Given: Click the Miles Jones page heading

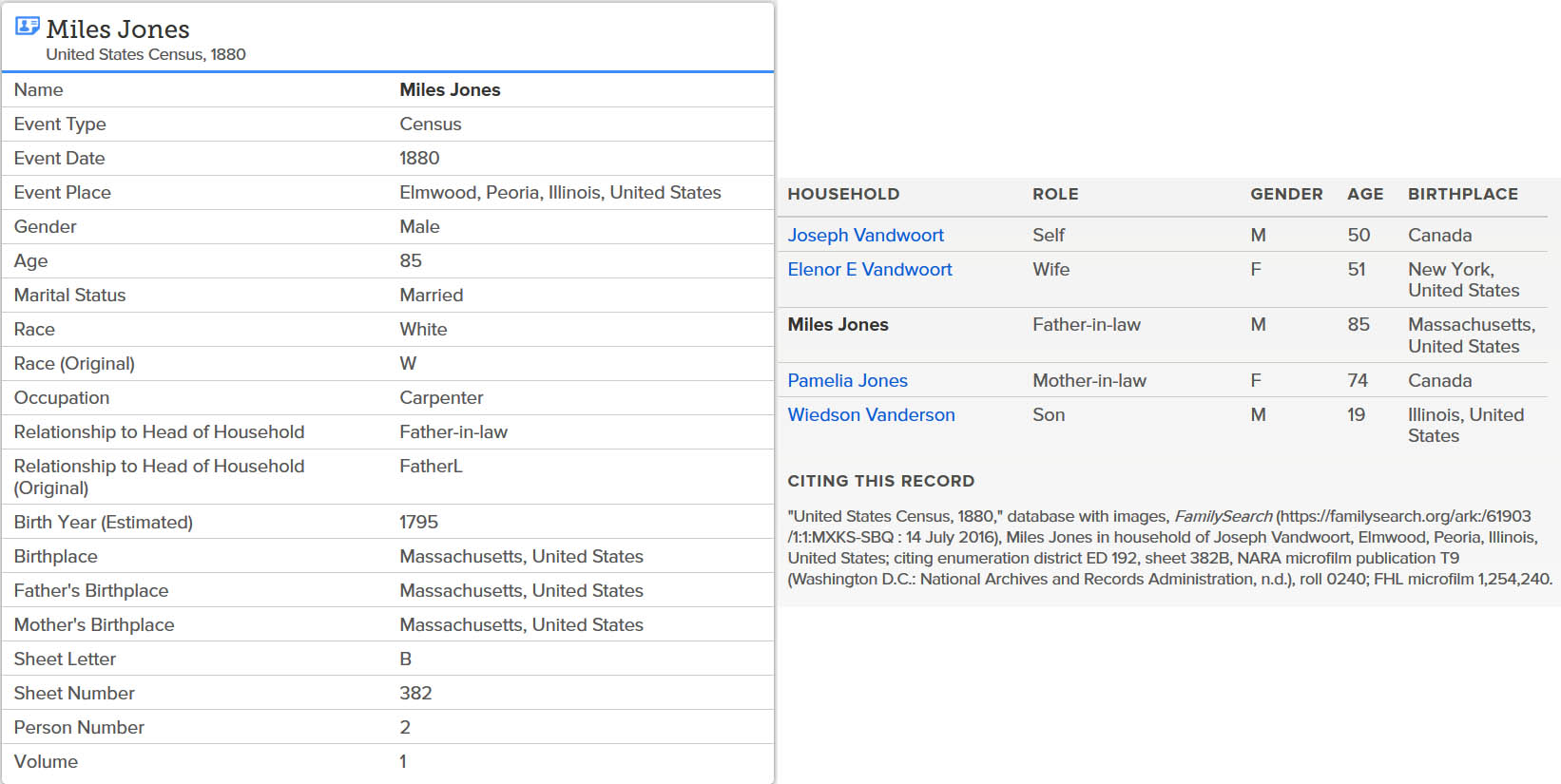Looking at the screenshot, I should (x=118, y=29).
